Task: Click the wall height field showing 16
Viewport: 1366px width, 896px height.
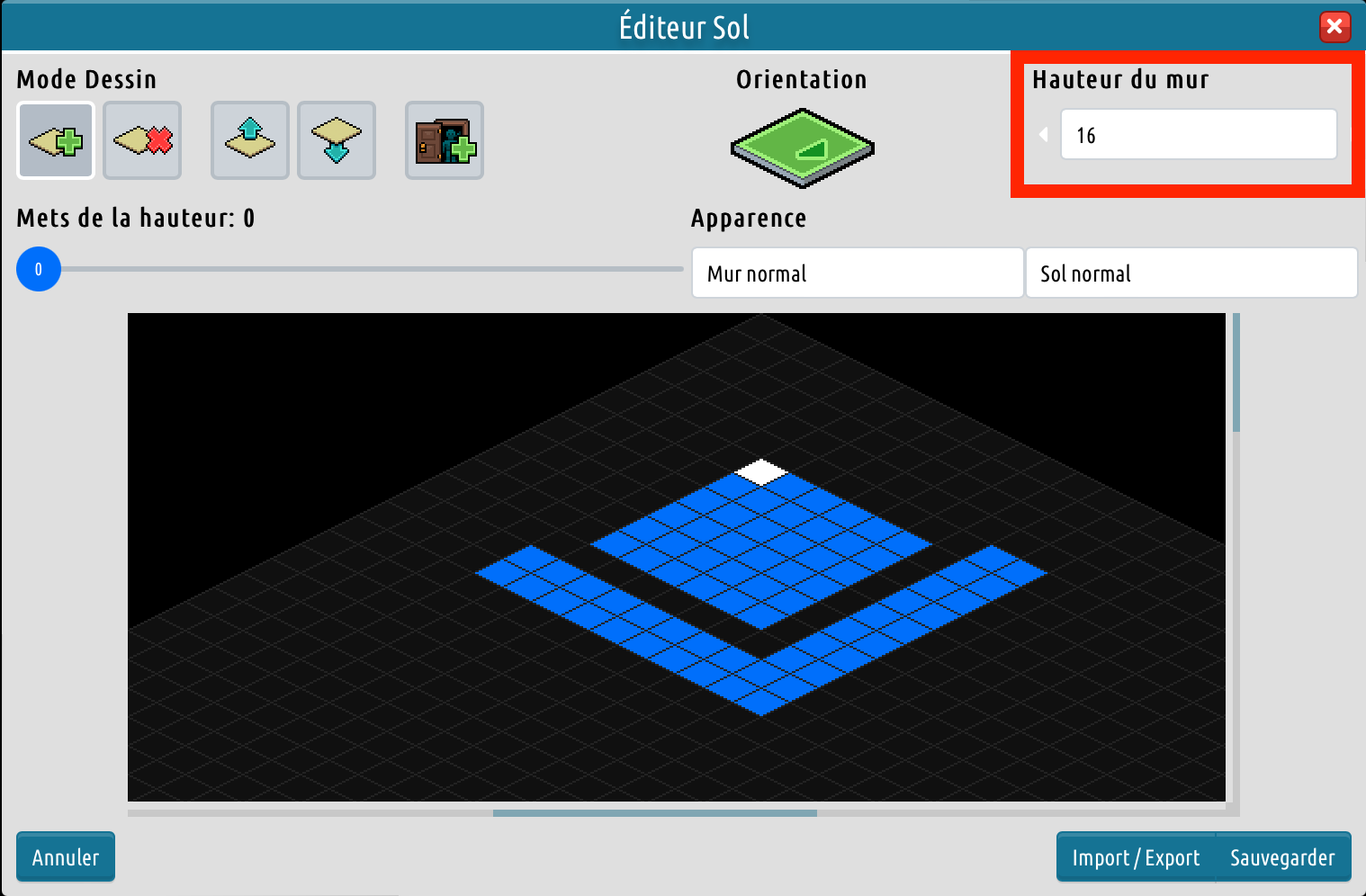Action: [1199, 135]
